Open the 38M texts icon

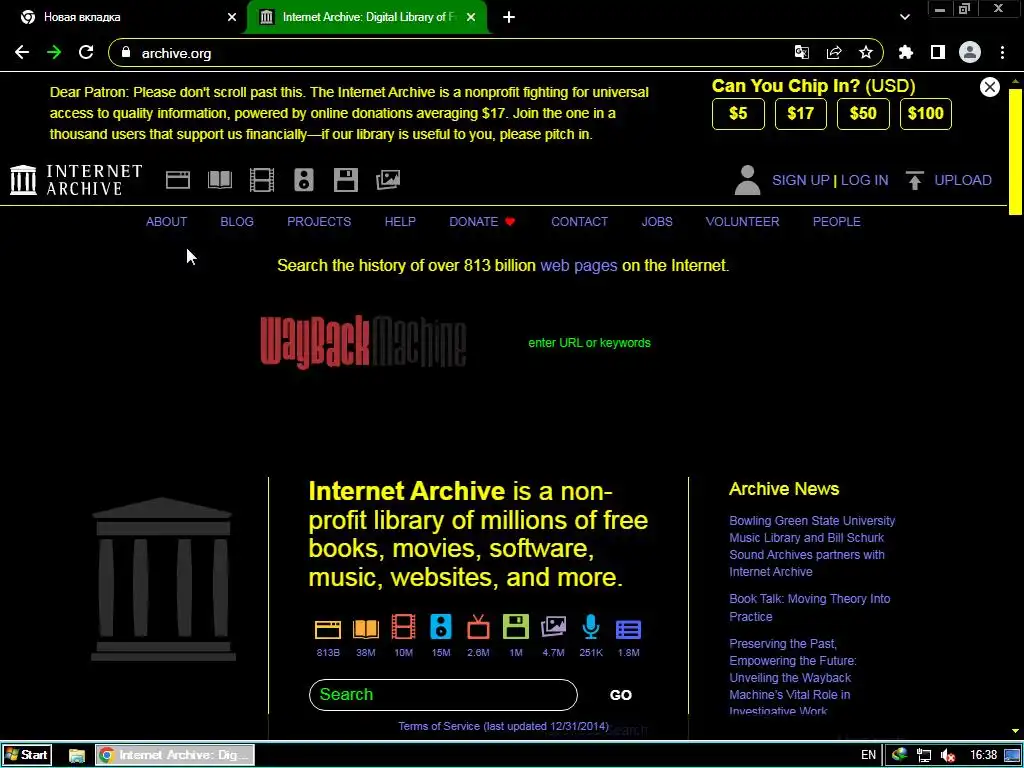tap(366, 629)
